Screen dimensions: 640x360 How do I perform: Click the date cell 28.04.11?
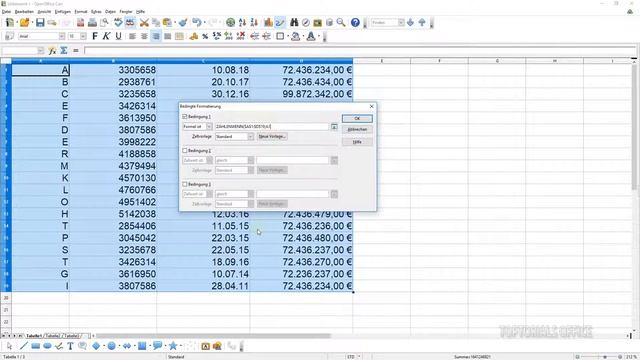(x=203, y=286)
